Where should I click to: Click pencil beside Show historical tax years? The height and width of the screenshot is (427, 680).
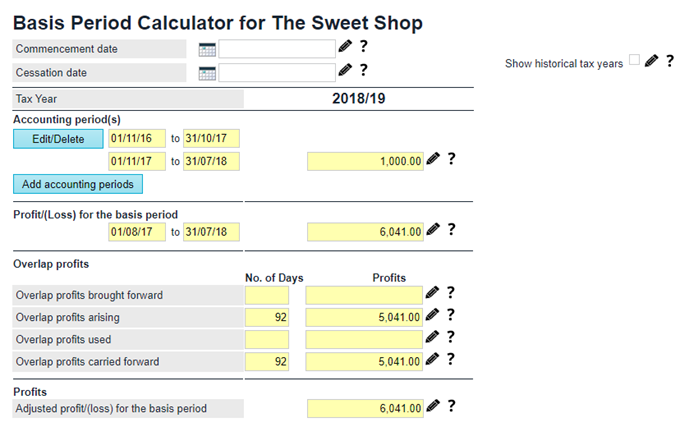[651, 61]
